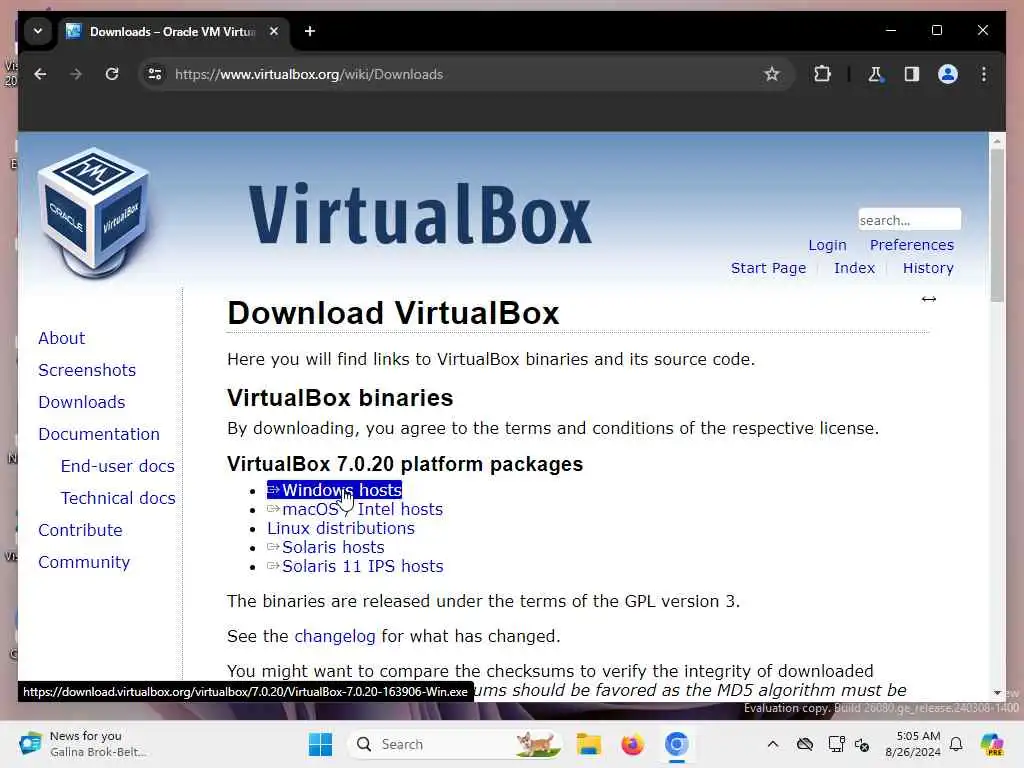The image size is (1024, 768).
Task: Select the Downloads – Oracle VM VirtualBox tab
Action: (x=172, y=31)
